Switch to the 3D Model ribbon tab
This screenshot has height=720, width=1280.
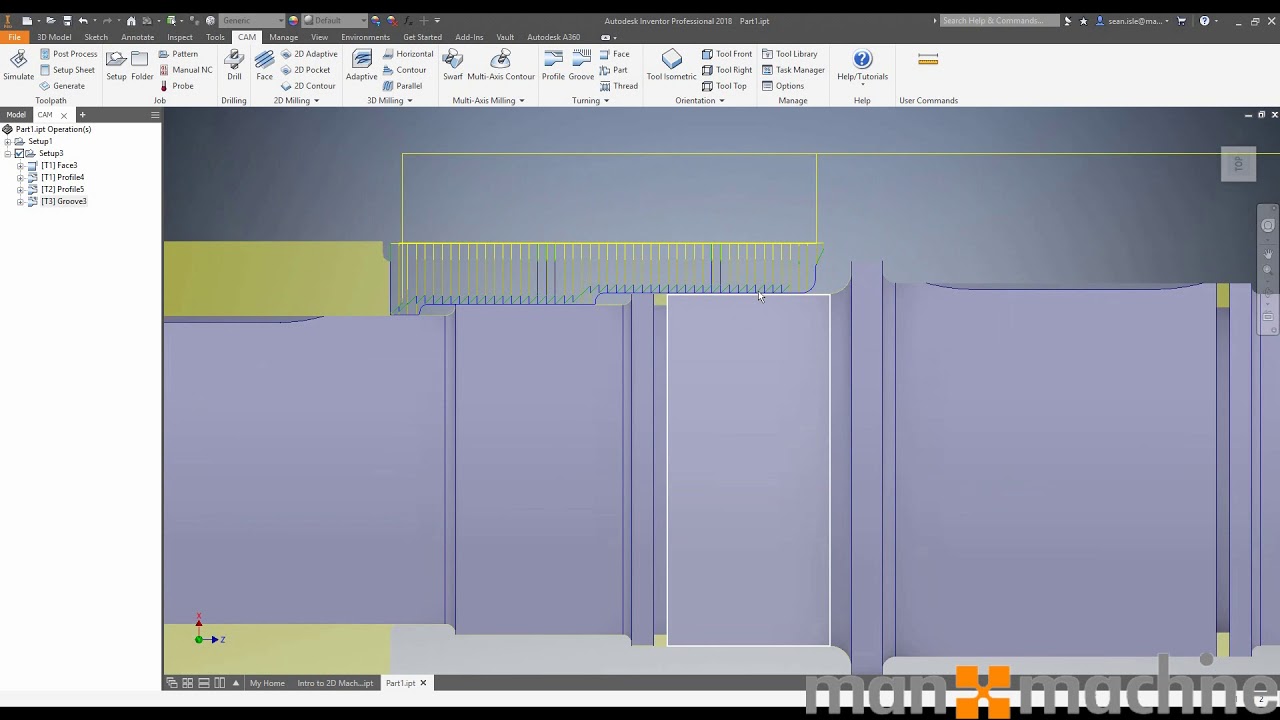[x=54, y=37]
